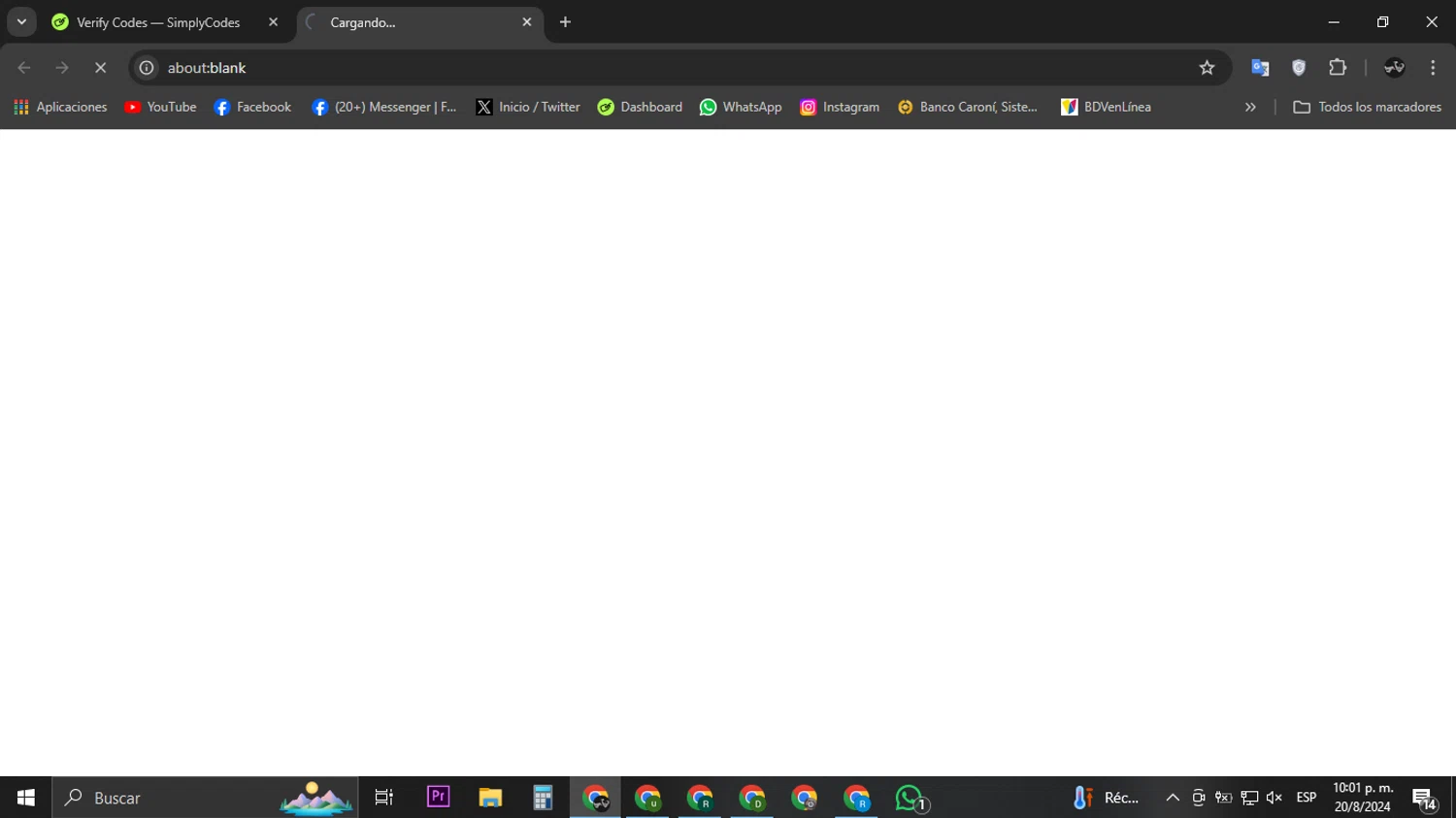This screenshot has height=818, width=1456.
Task: Open the Google Translate extension
Action: [1260, 68]
